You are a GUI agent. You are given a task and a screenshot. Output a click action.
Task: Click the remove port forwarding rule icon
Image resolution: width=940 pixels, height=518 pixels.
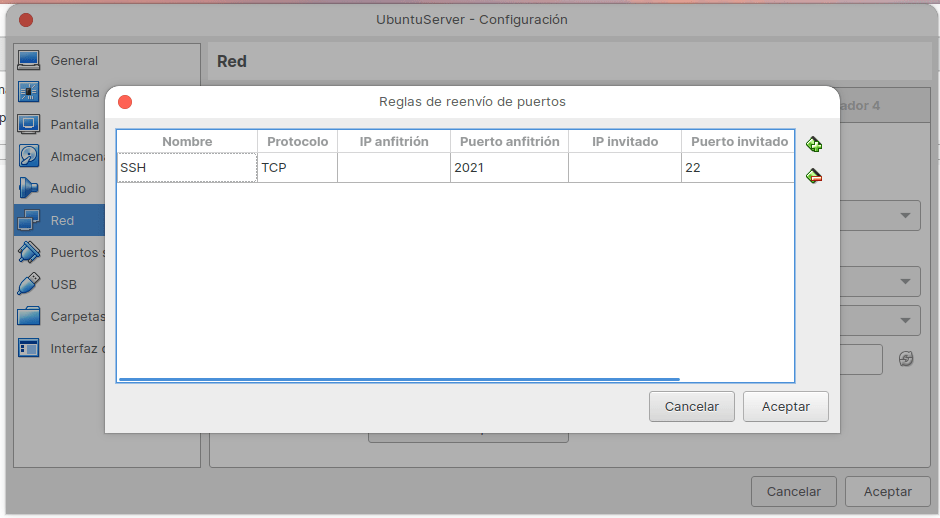point(814,177)
